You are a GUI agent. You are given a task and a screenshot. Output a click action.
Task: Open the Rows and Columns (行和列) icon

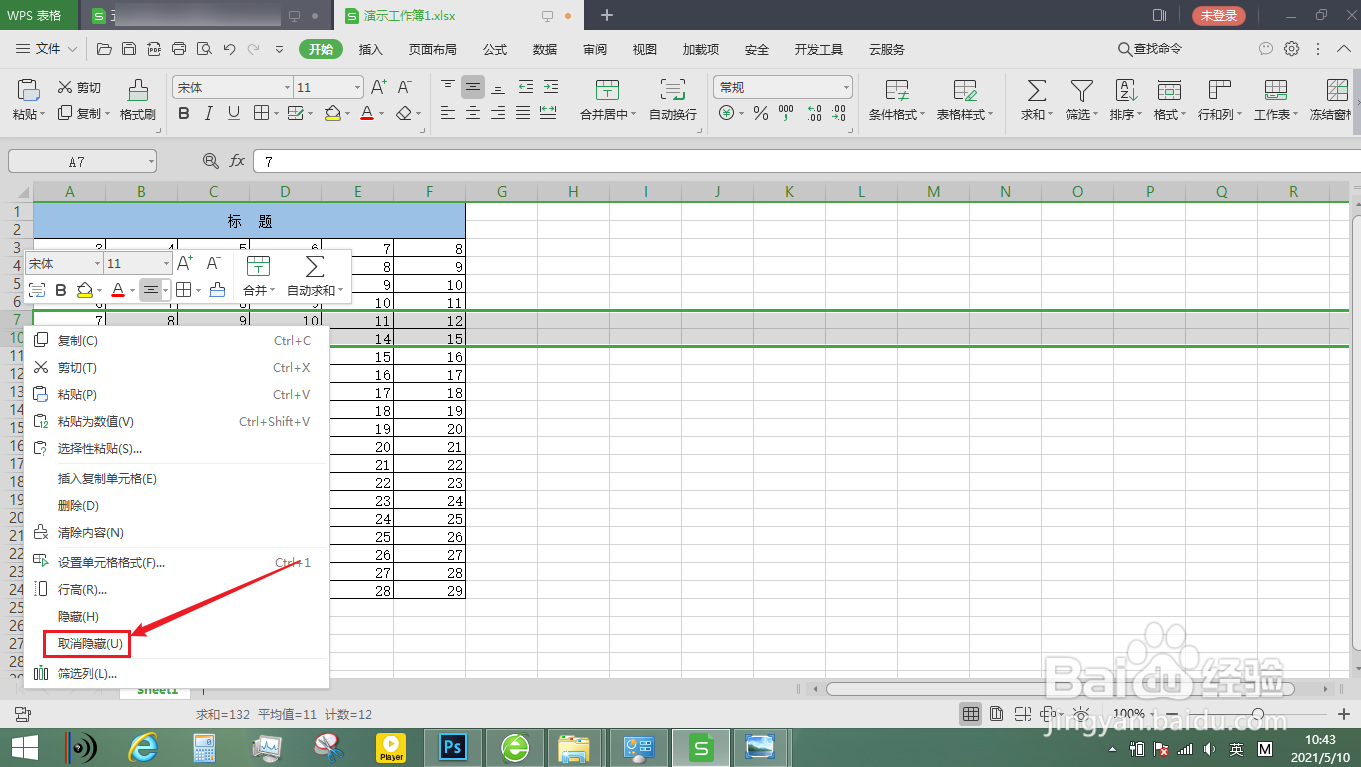(x=1219, y=90)
